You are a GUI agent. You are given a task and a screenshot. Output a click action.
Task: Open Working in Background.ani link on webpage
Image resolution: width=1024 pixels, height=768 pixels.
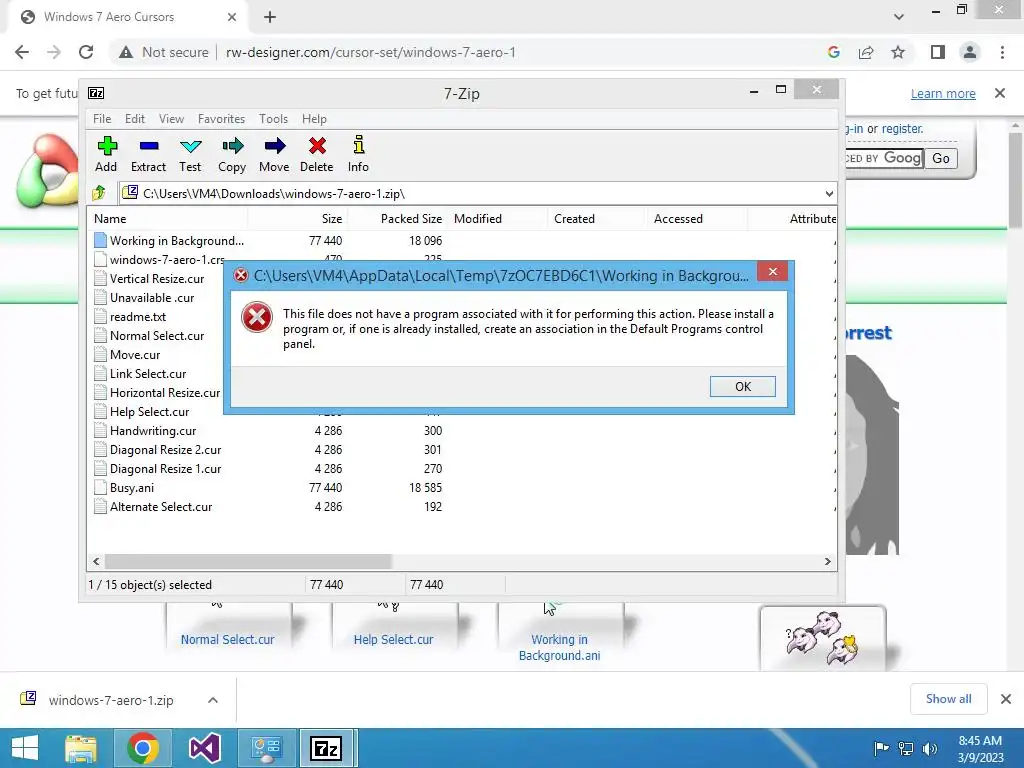560,647
